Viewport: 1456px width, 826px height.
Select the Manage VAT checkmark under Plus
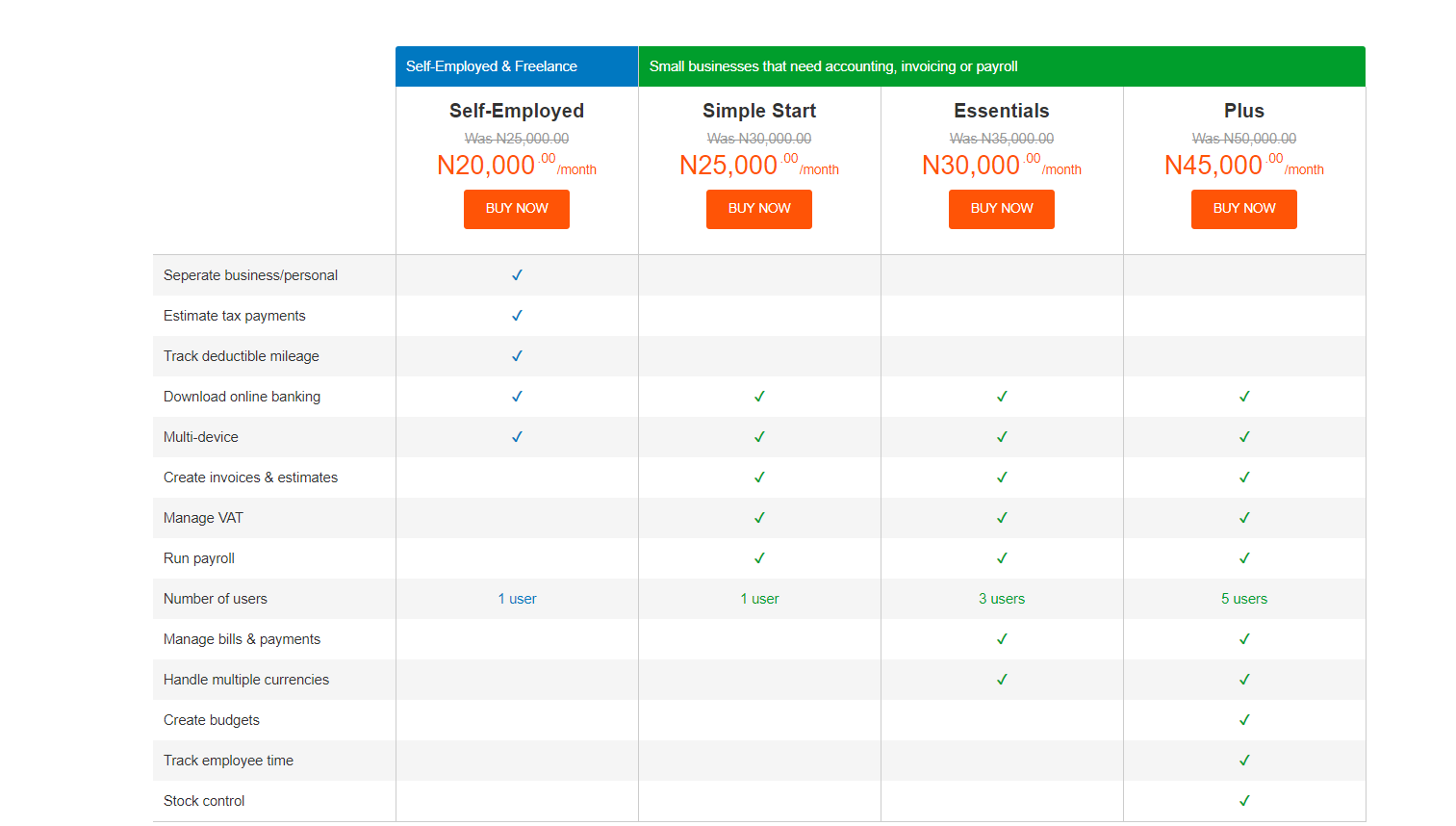(x=1243, y=517)
